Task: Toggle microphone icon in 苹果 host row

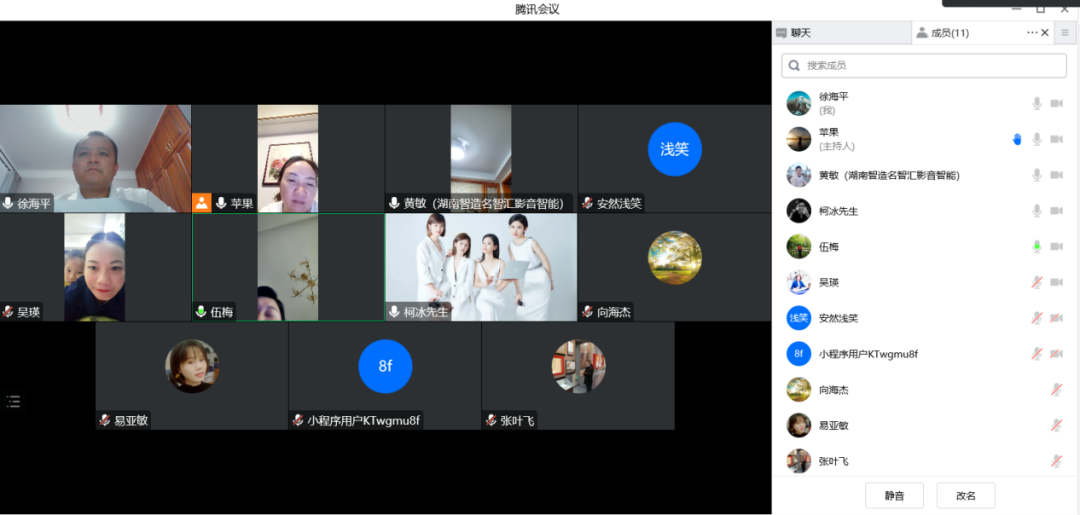Action: tap(1037, 139)
